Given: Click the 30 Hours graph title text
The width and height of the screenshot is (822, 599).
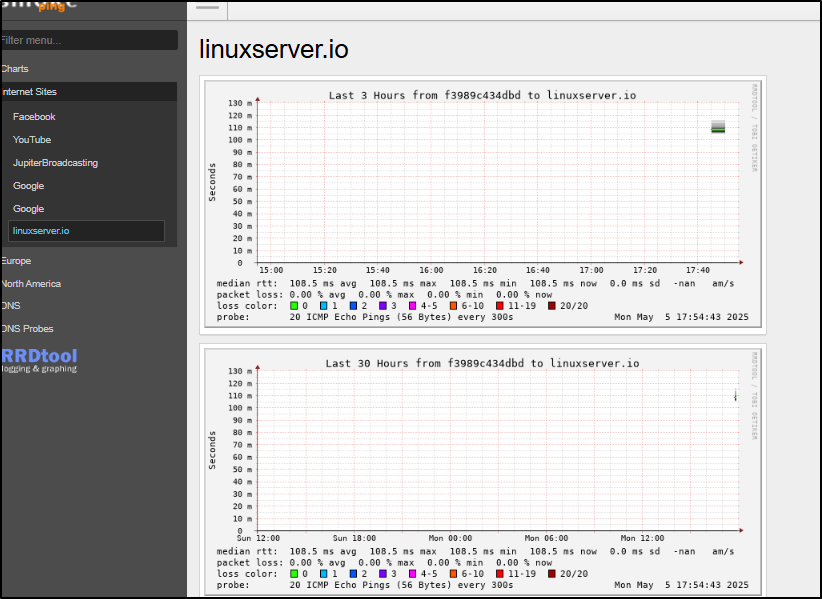Looking at the screenshot, I should point(482,363).
